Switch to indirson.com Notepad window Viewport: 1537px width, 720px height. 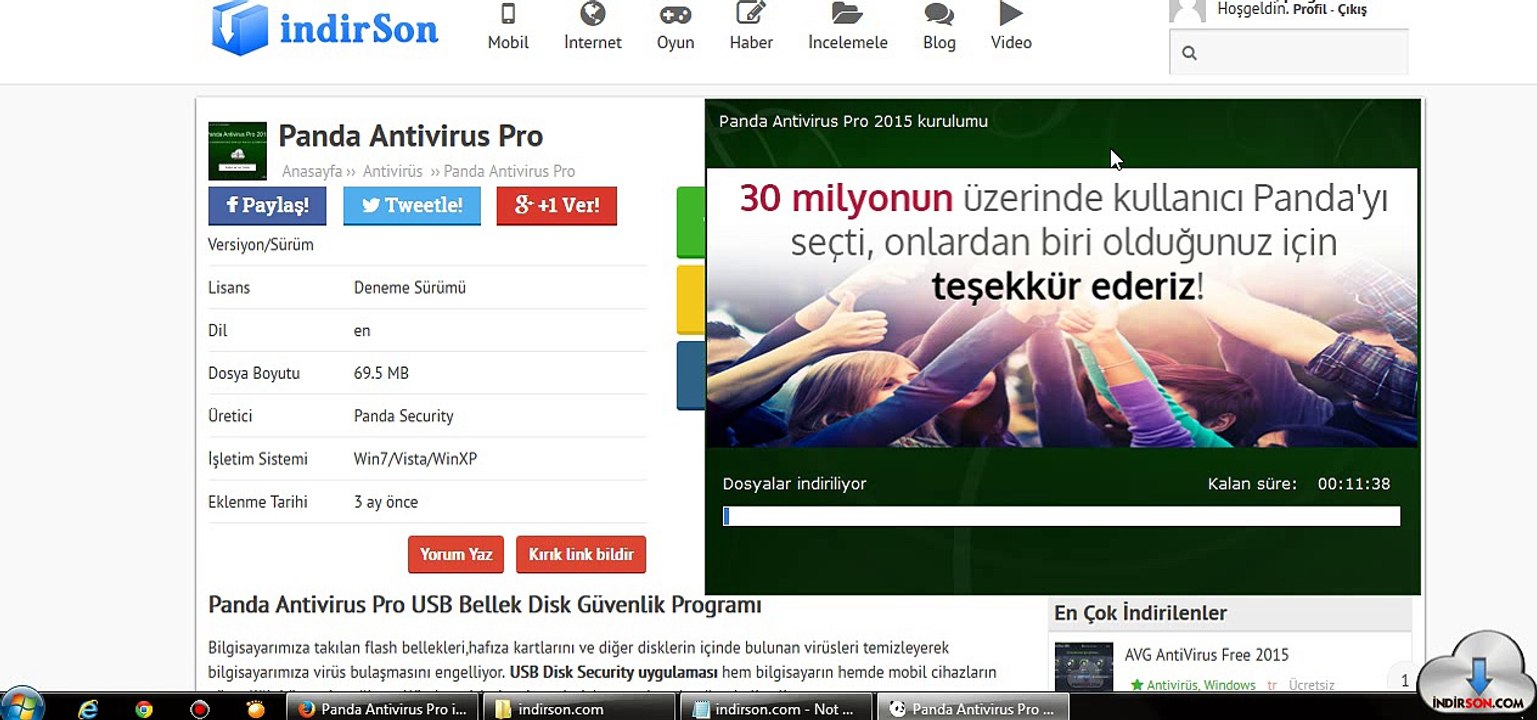(777, 709)
